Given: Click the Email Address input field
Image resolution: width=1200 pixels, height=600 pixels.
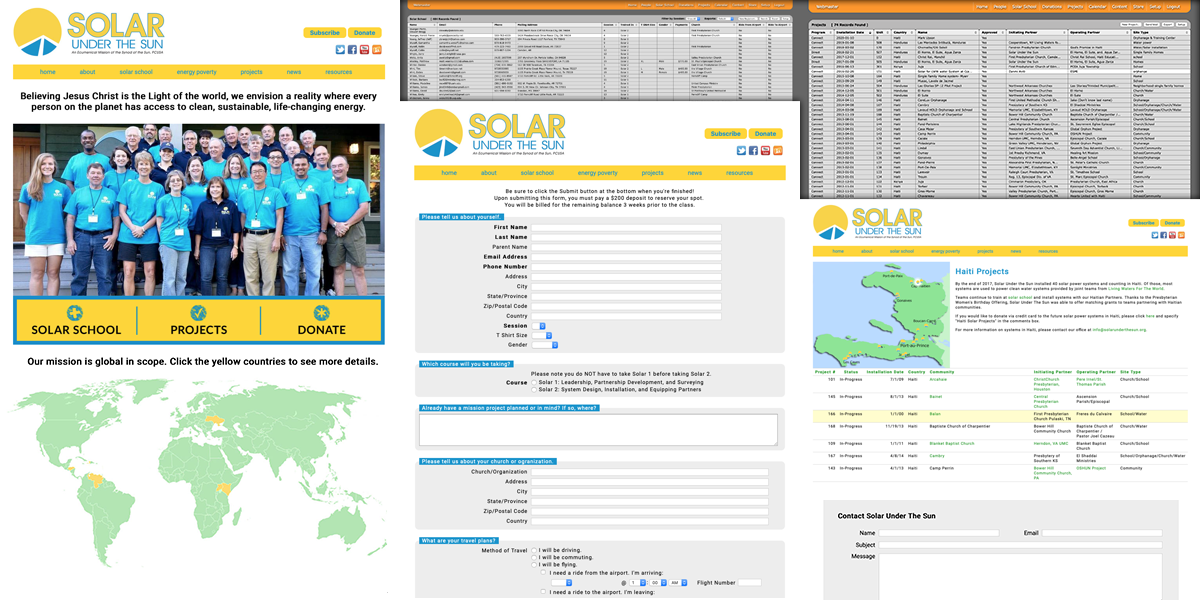Looking at the screenshot, I should [x=626, y=257].
